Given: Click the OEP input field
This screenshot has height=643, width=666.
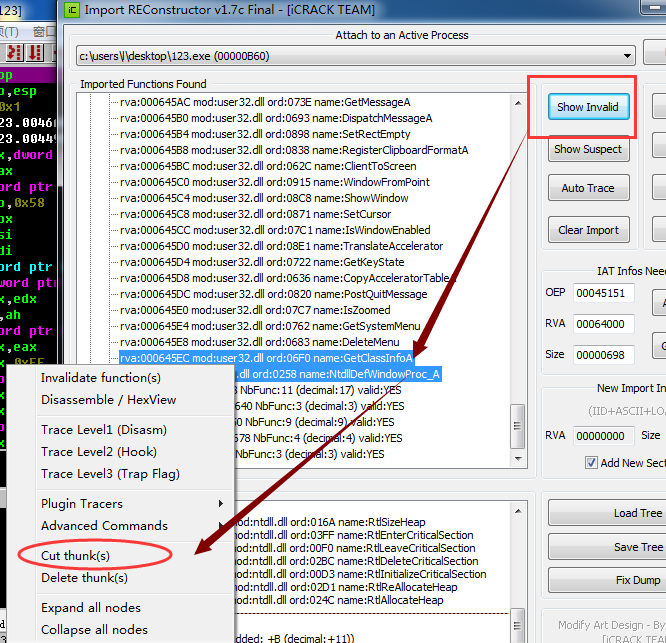Looking at the screenshot, I should pos(603,293).
